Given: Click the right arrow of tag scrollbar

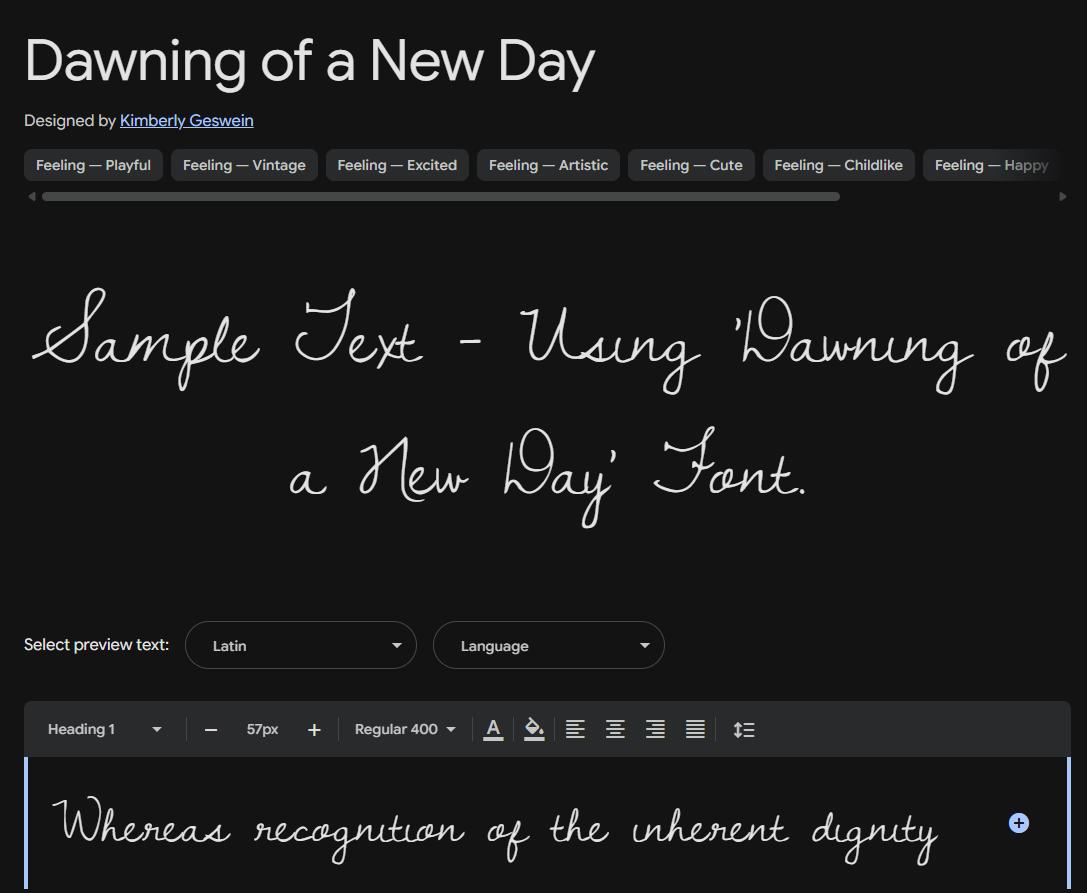Looking at the screenshot, I should [x=1063, y=197].
